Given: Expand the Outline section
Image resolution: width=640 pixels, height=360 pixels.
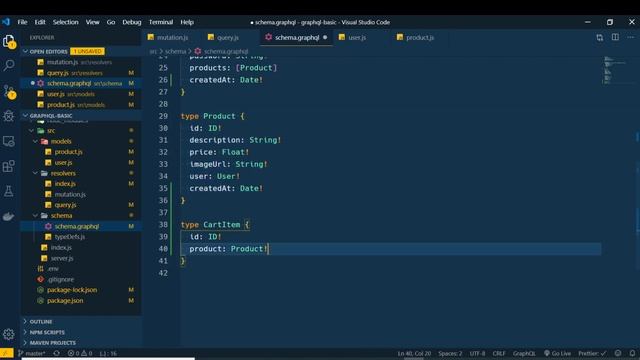Looking at the screenshot, I should pyautogui.click(x=41, y=322).
